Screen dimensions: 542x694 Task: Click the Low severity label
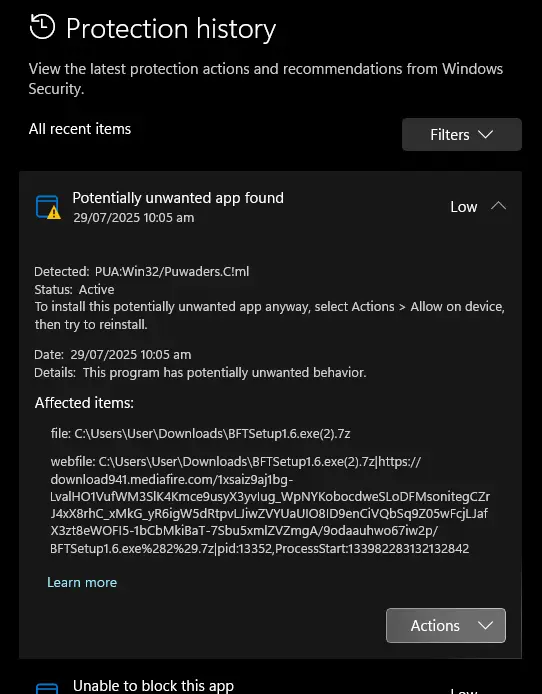[x=463, y=207]
